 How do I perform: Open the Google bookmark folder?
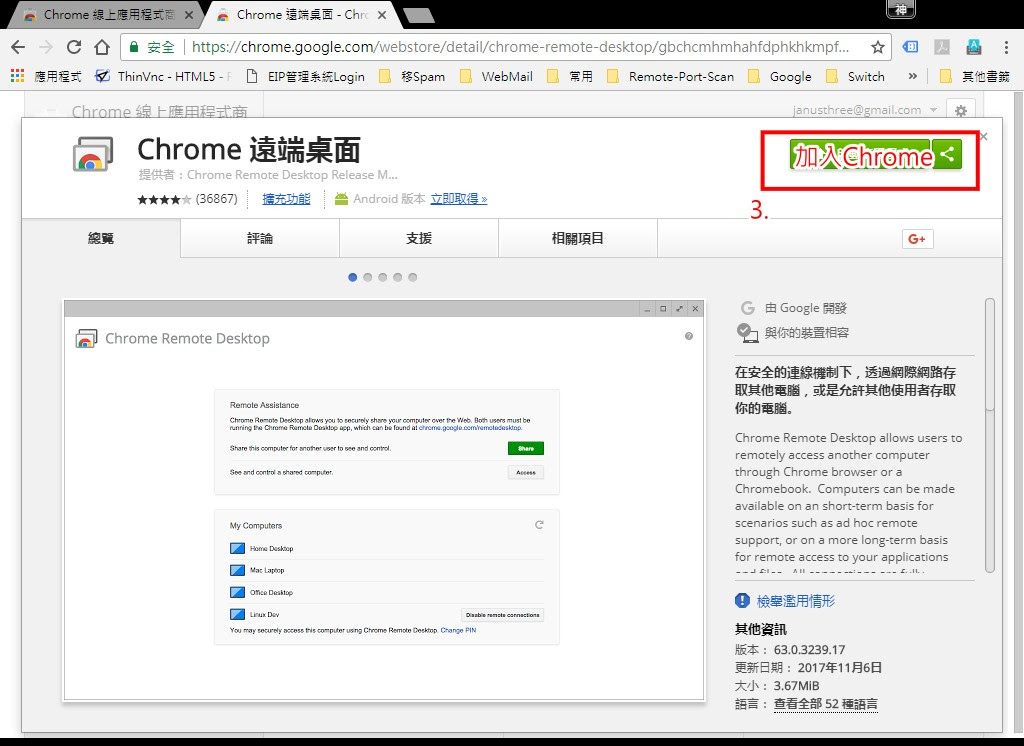[x=780, y=76]
